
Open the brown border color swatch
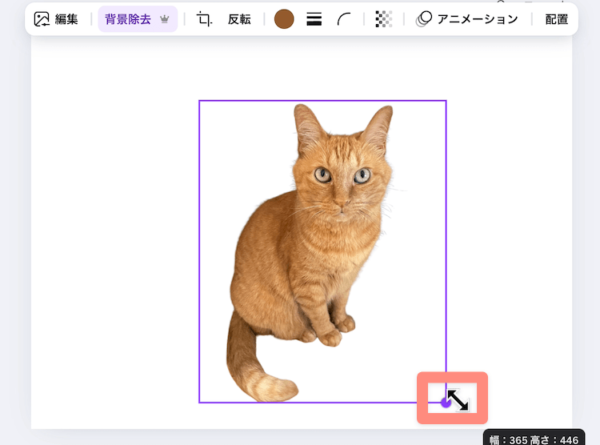[284, 19]
